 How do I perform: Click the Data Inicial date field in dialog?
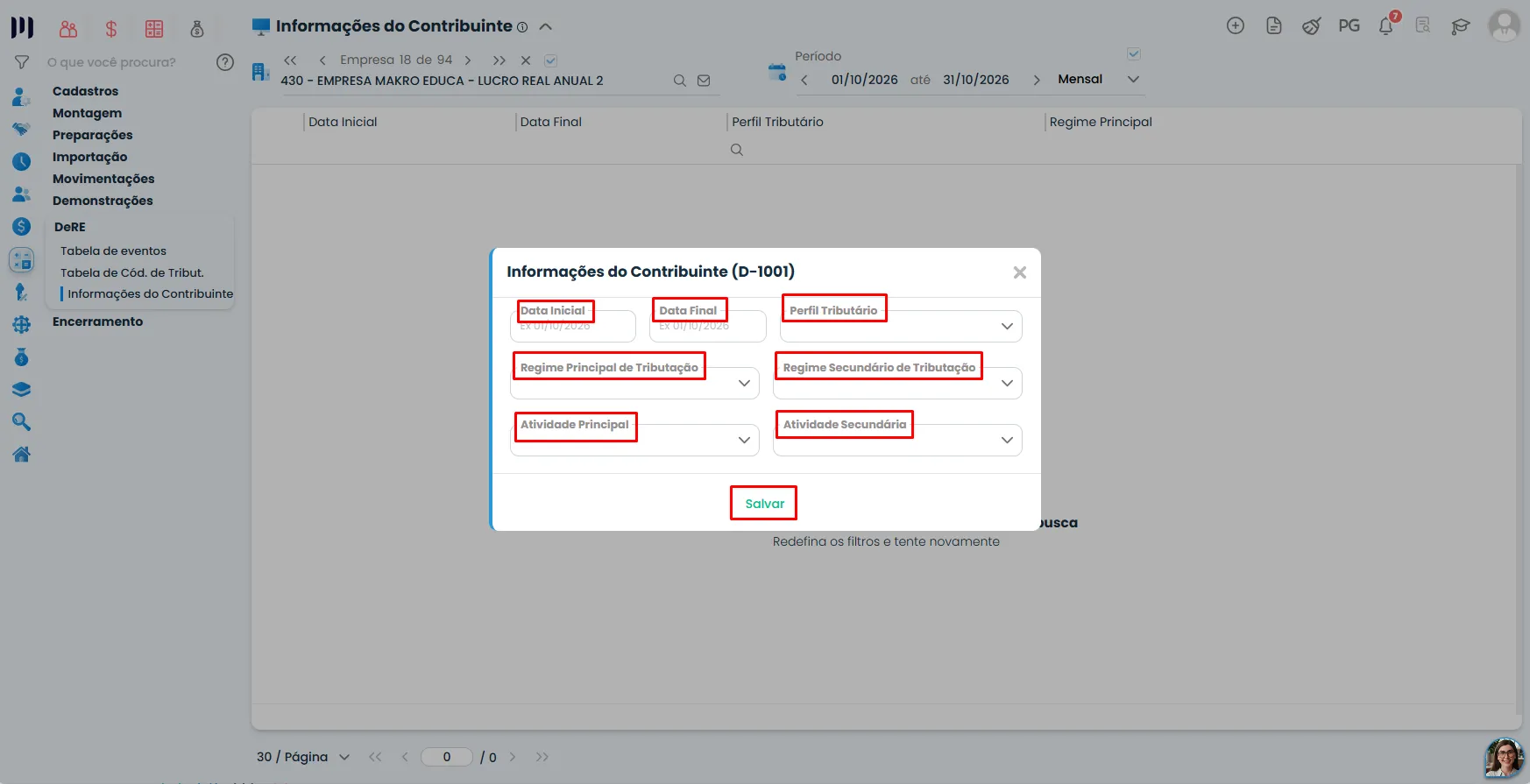[573, 326]
